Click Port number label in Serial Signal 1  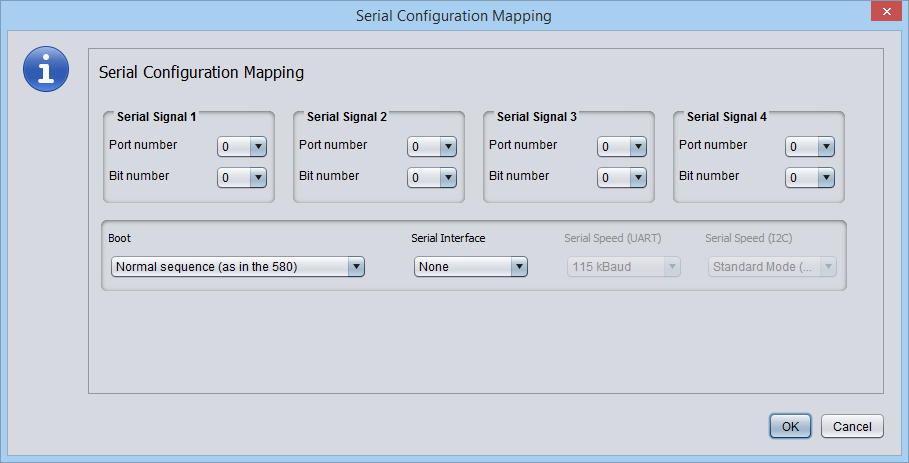pos(143,145)
